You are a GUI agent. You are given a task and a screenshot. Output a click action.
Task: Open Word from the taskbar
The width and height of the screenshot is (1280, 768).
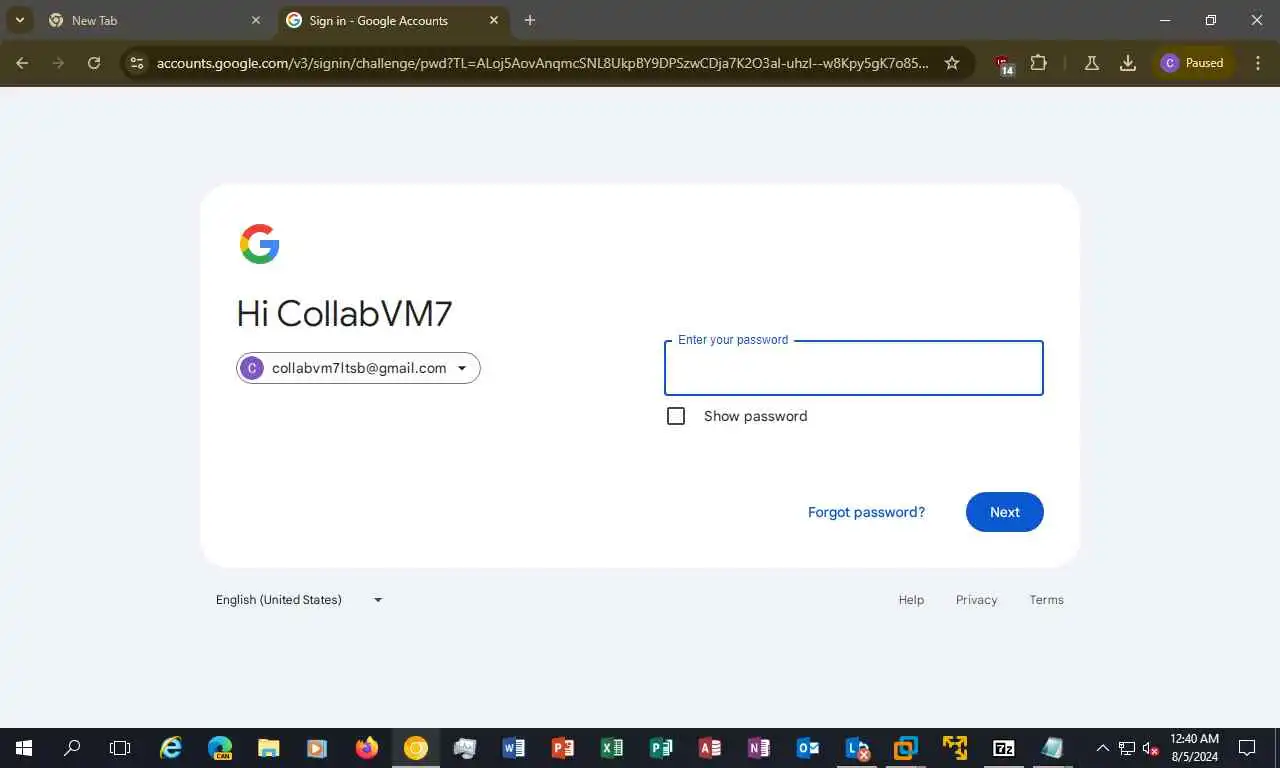pyautogui.click(x=514, y=748)
